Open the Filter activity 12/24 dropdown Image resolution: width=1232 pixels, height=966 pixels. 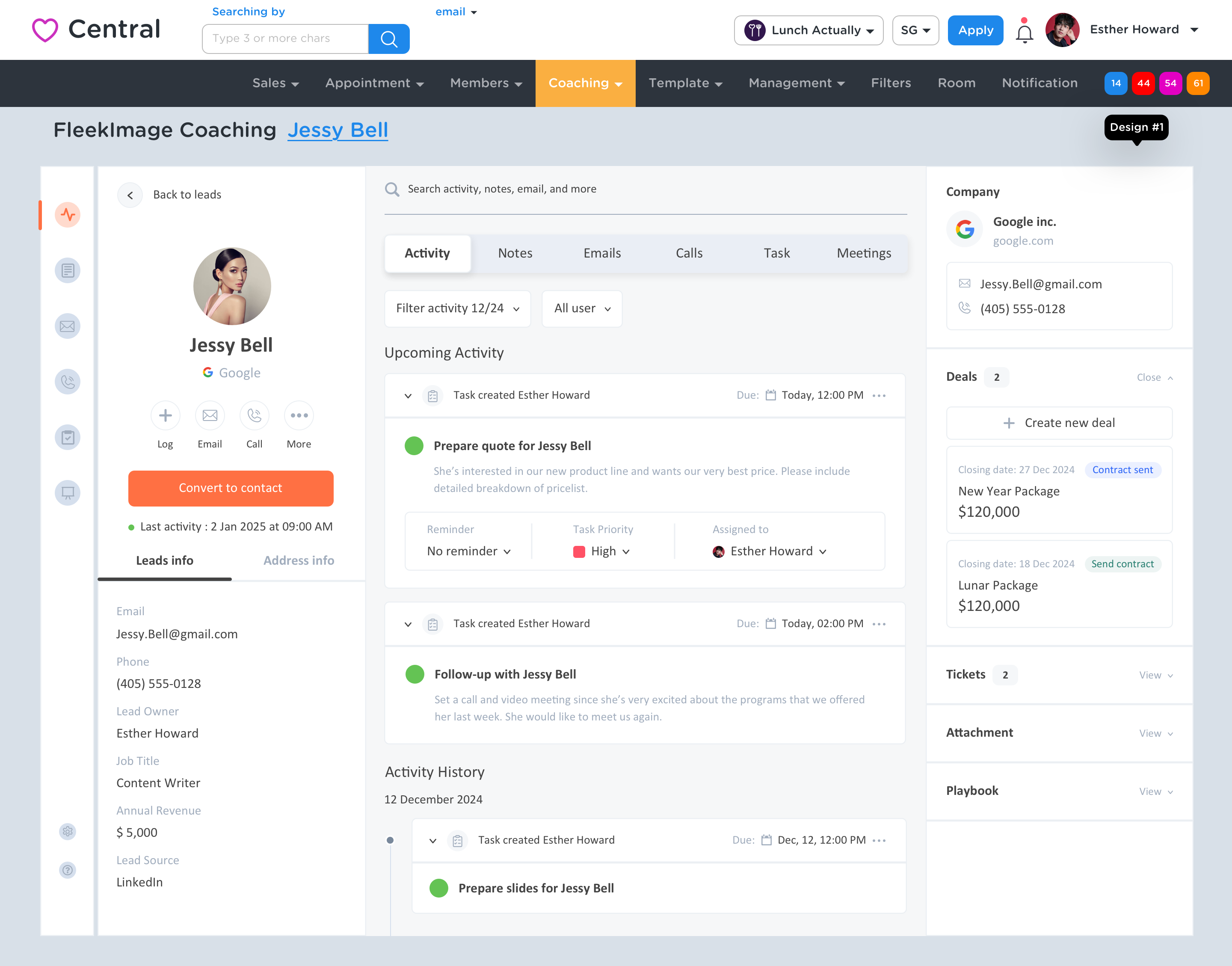click(x=457, y=308)
